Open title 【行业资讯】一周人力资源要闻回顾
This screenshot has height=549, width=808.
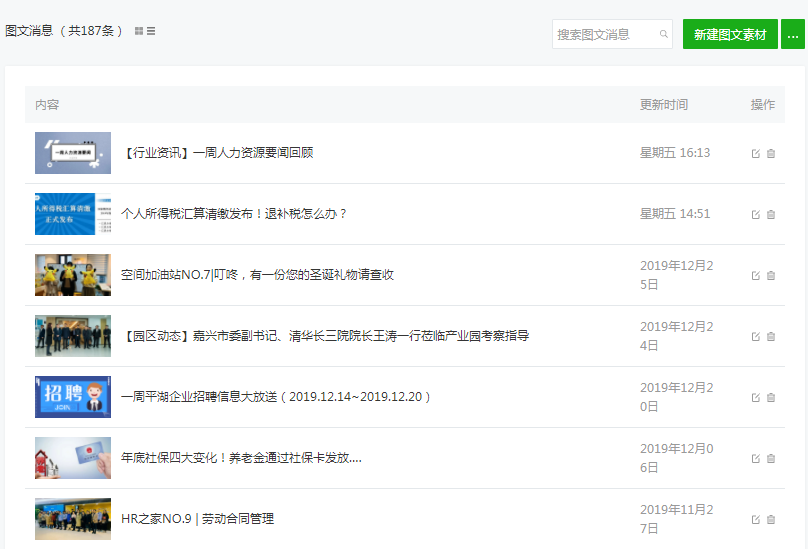[217, 153]
